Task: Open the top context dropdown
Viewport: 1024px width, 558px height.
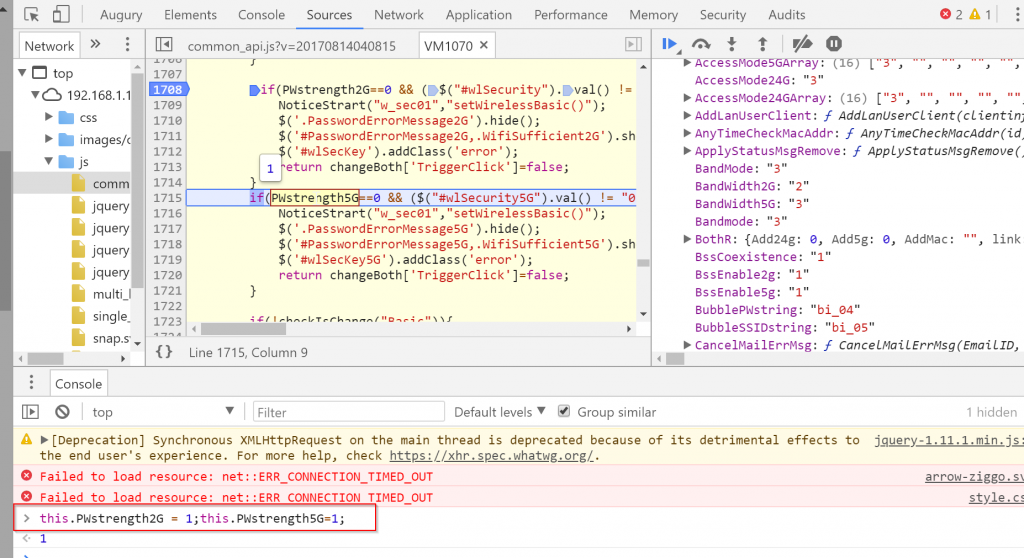Action: point(162,412)
